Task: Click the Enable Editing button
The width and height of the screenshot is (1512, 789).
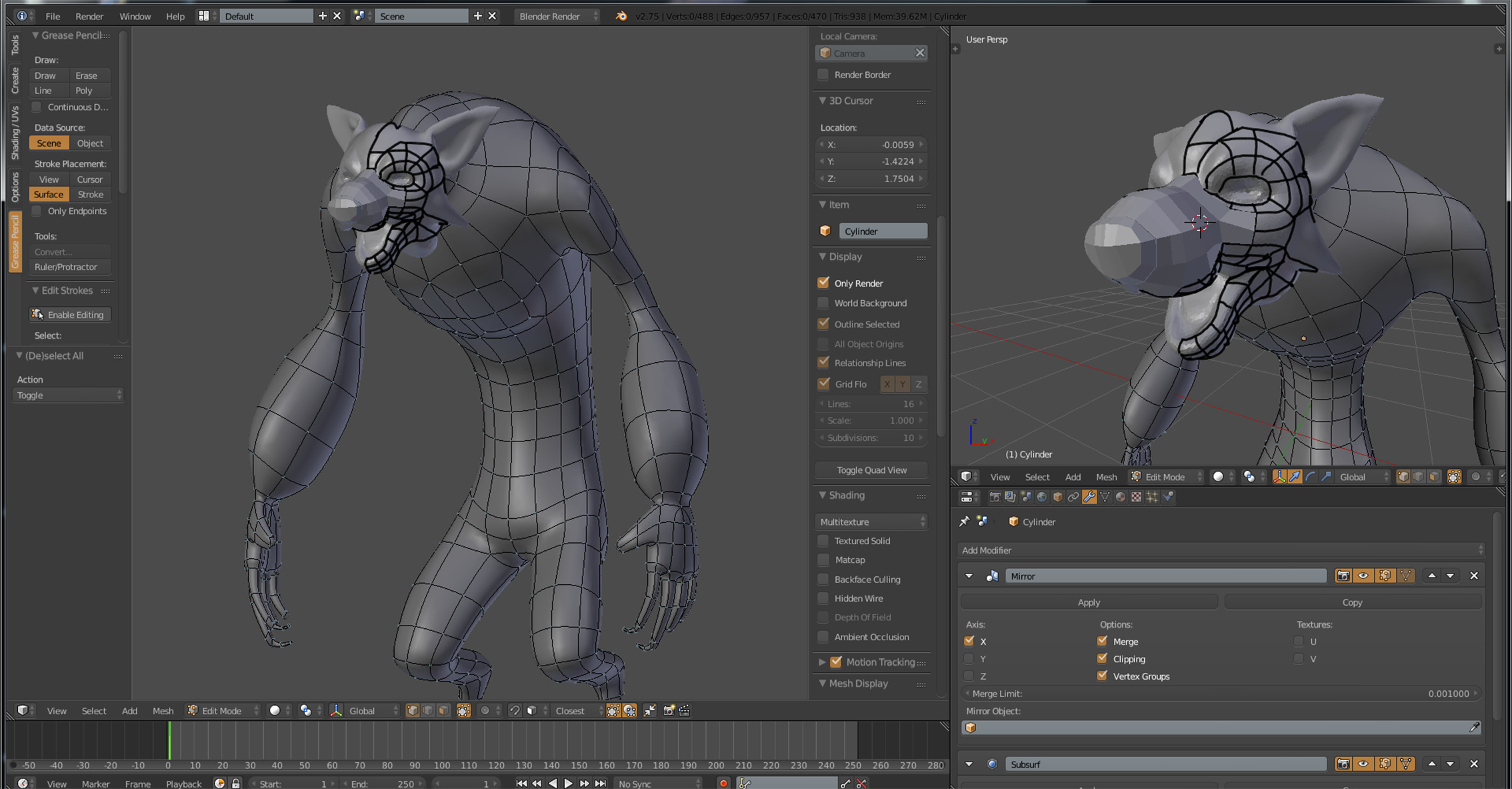Action: coord(70,315)
